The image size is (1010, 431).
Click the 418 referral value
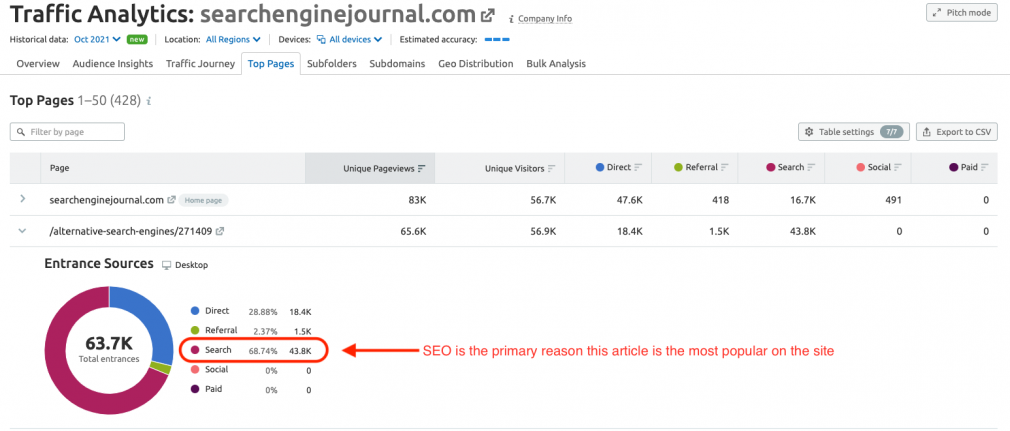click(x=720, y=200)
